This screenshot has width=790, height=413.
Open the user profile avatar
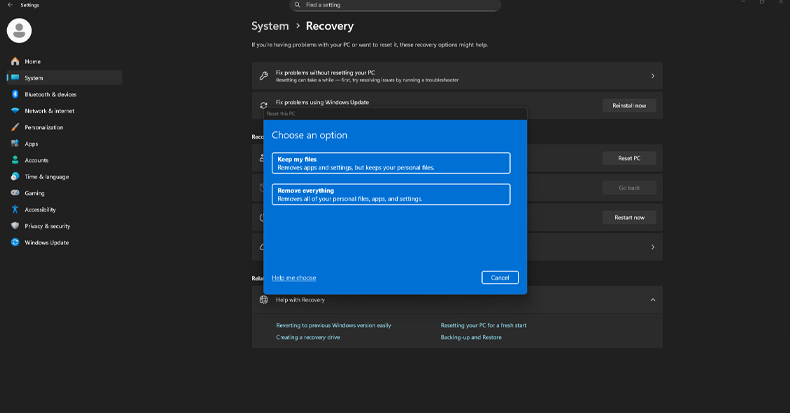(19, 30)
